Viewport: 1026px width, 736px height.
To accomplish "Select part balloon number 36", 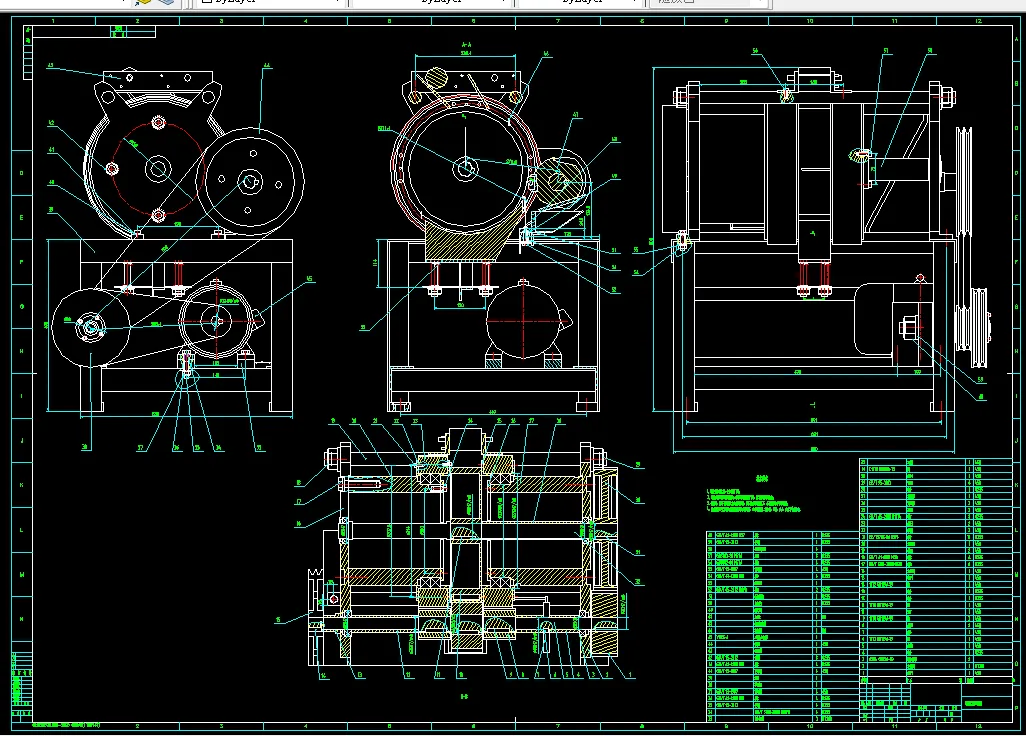I will (176, 447).
